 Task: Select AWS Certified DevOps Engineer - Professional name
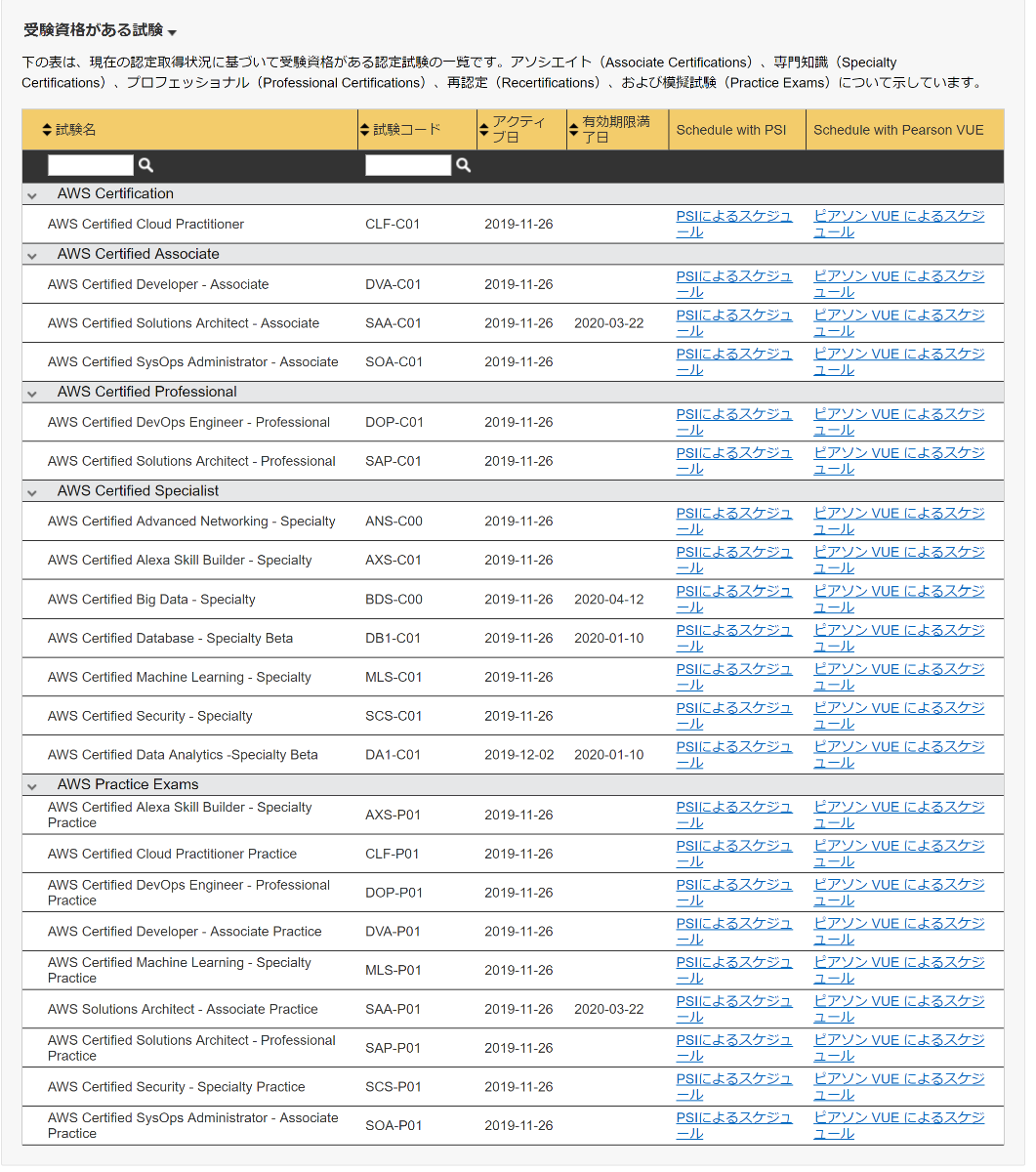coord(188,422)
